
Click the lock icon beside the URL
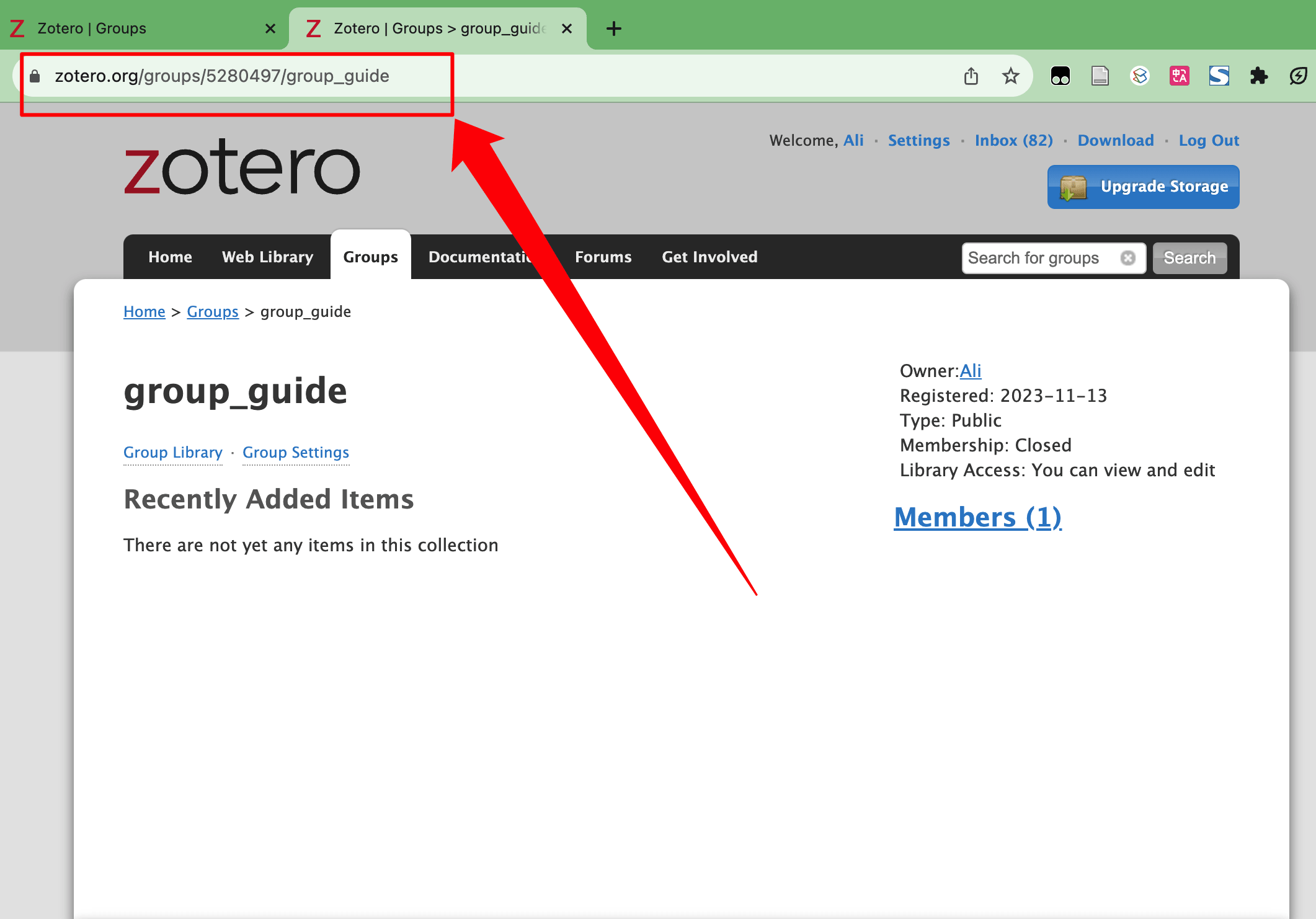click(x=35, y=76)
